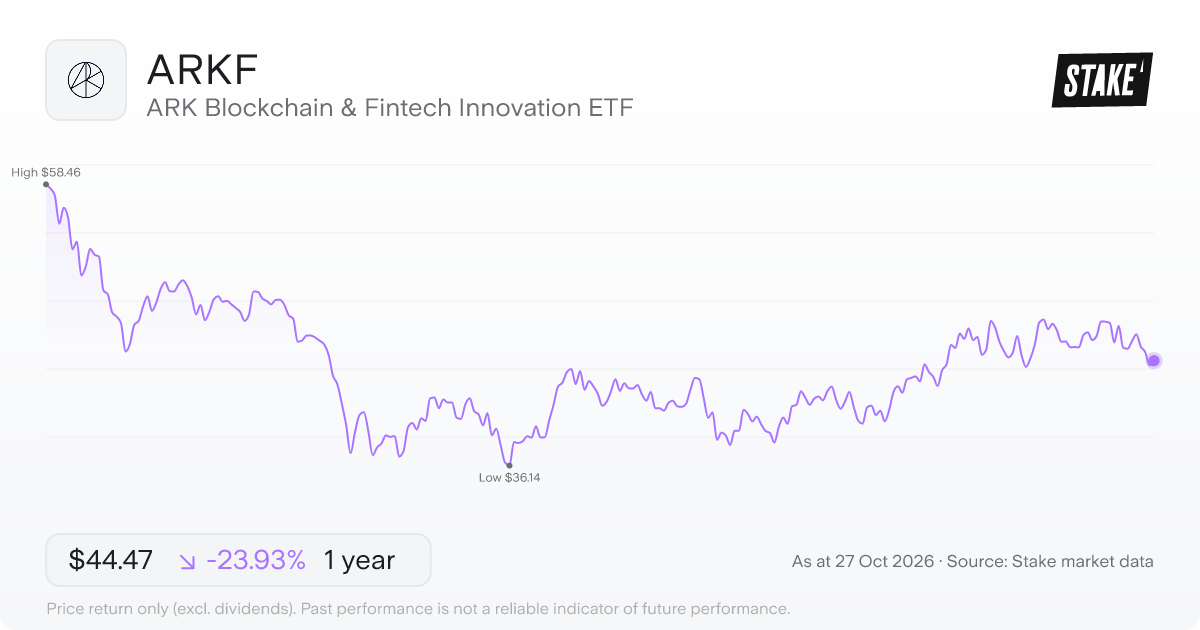Image resolution: width=1200 pixels, height=630 pixels.
Task: Click the STAKE brand logo
Action: [1102, 80]
